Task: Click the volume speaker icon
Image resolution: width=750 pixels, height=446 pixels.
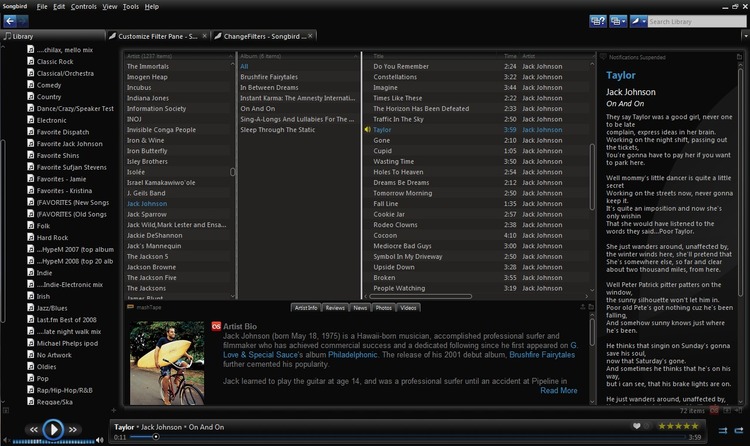Action: (x=99, y=440)
